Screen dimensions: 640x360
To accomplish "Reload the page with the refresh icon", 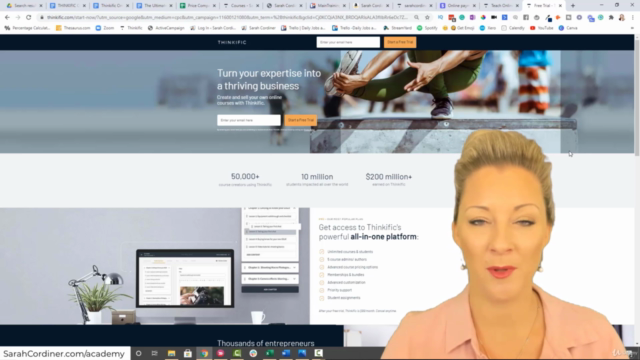I will click(29, 18).
